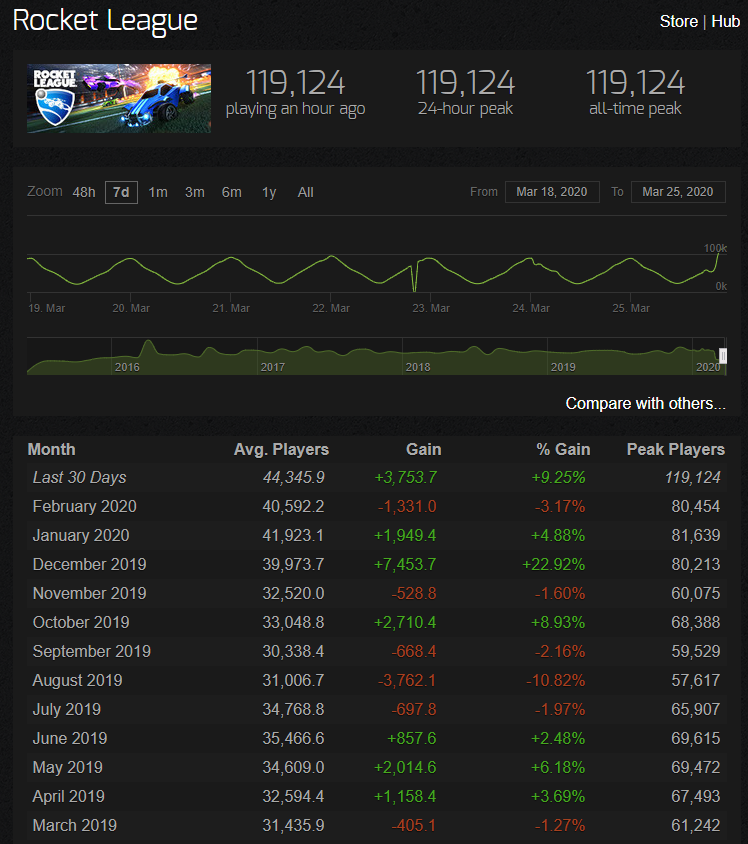The height and width of the screenshot is (844, 748).
Task: Click the 2016 label in the timeline navigator
Action: pos(127,367)
